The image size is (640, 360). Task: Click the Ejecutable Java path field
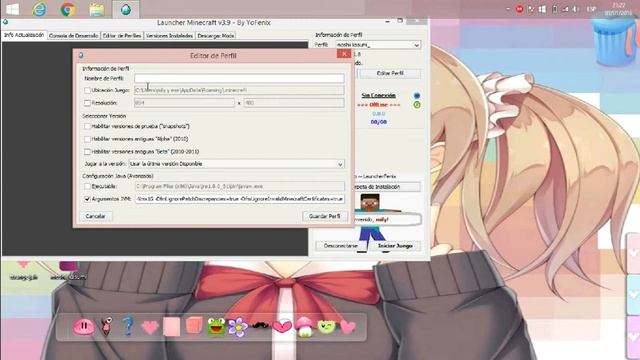click(x=240, y=186)
